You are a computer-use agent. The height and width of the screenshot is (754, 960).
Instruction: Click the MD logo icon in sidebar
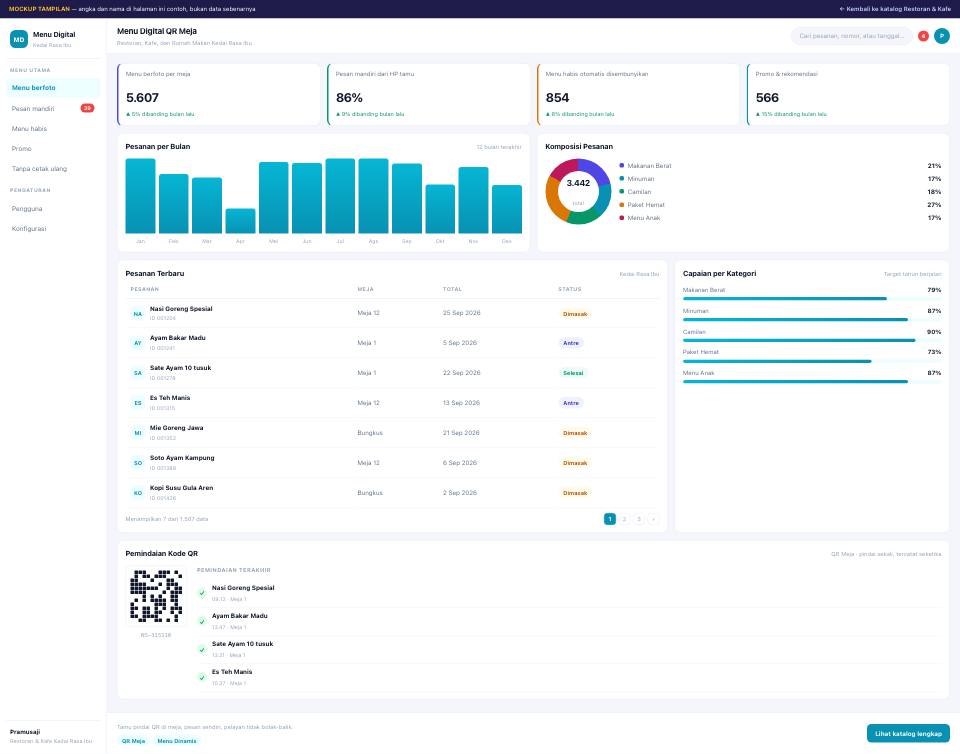19,39
